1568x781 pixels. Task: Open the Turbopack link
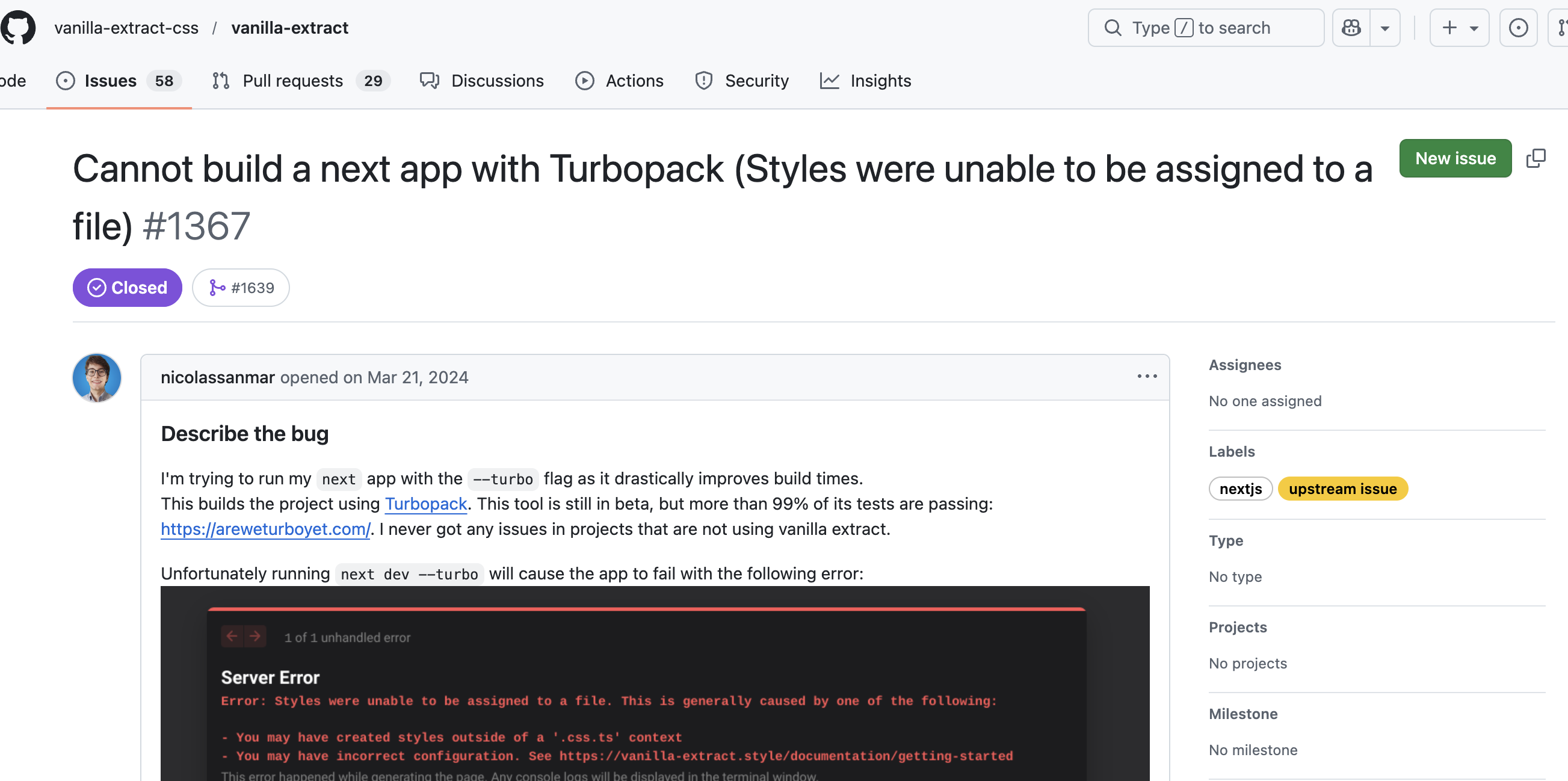coord(425,504)
